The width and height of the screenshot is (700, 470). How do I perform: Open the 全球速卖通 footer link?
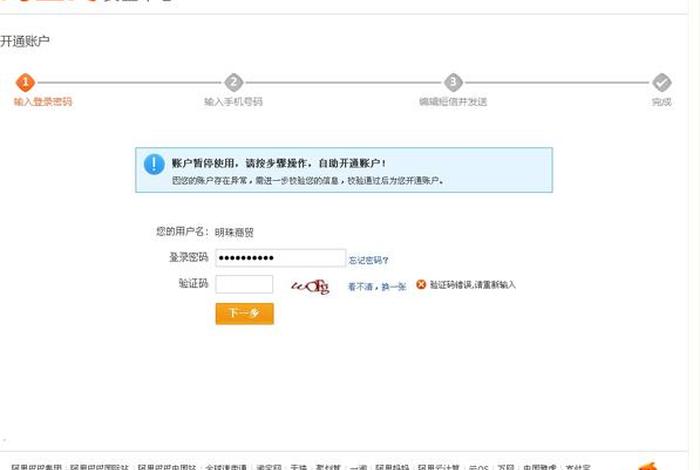coord(225,467)
